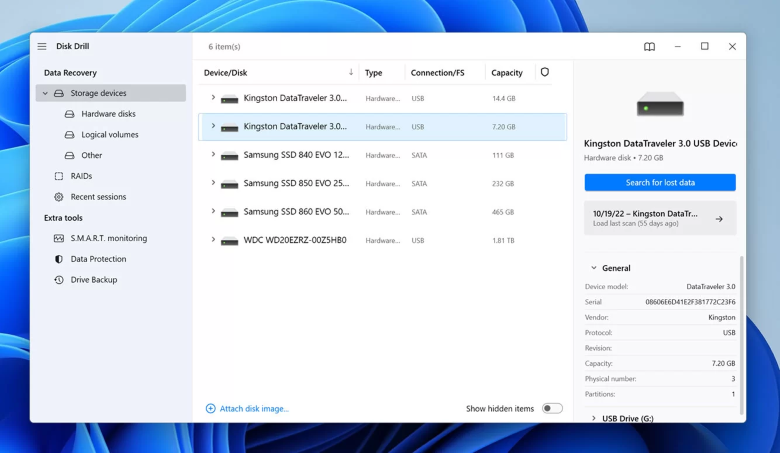Open the hamburger menu in Disk Drill
This screenshot has width=780, height=453.
pyautogui.click(x=42, y=47)
